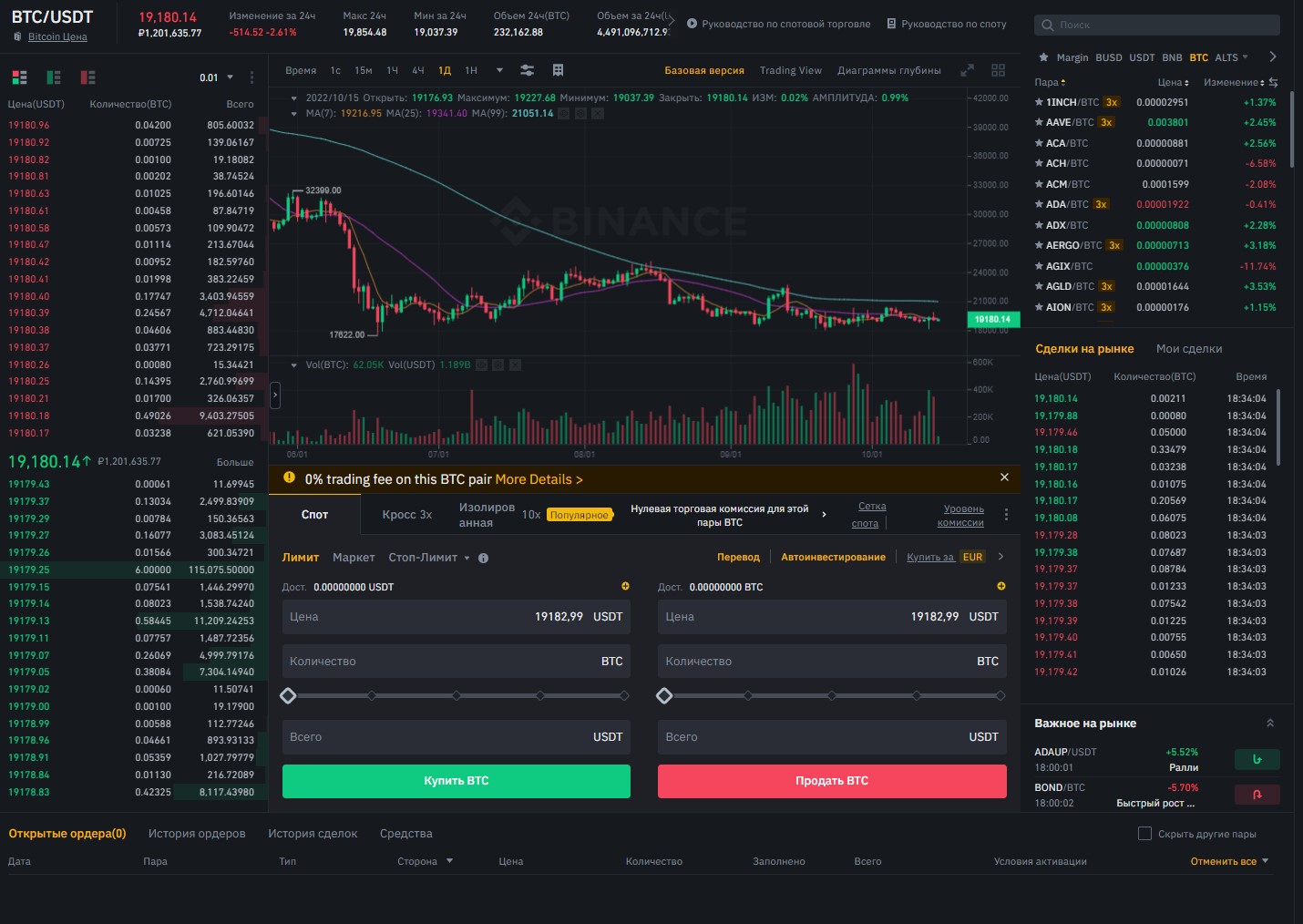This screenshot has width=1303, height=924.
Task: Sort pairs by Price column
Action: (1174, 82)
